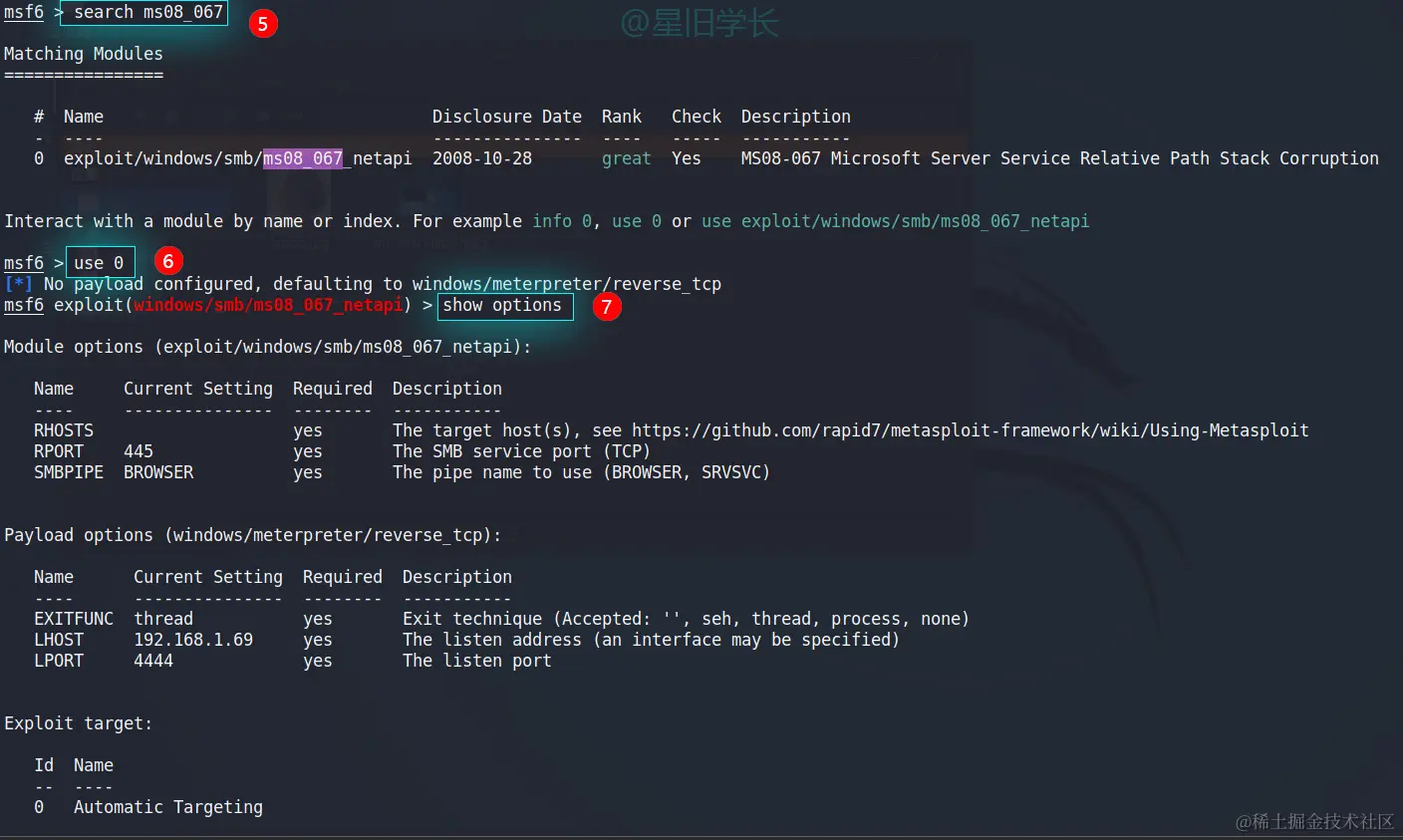
Task: Click the disclosure date 2008-10-28
Action: [482, 158]
